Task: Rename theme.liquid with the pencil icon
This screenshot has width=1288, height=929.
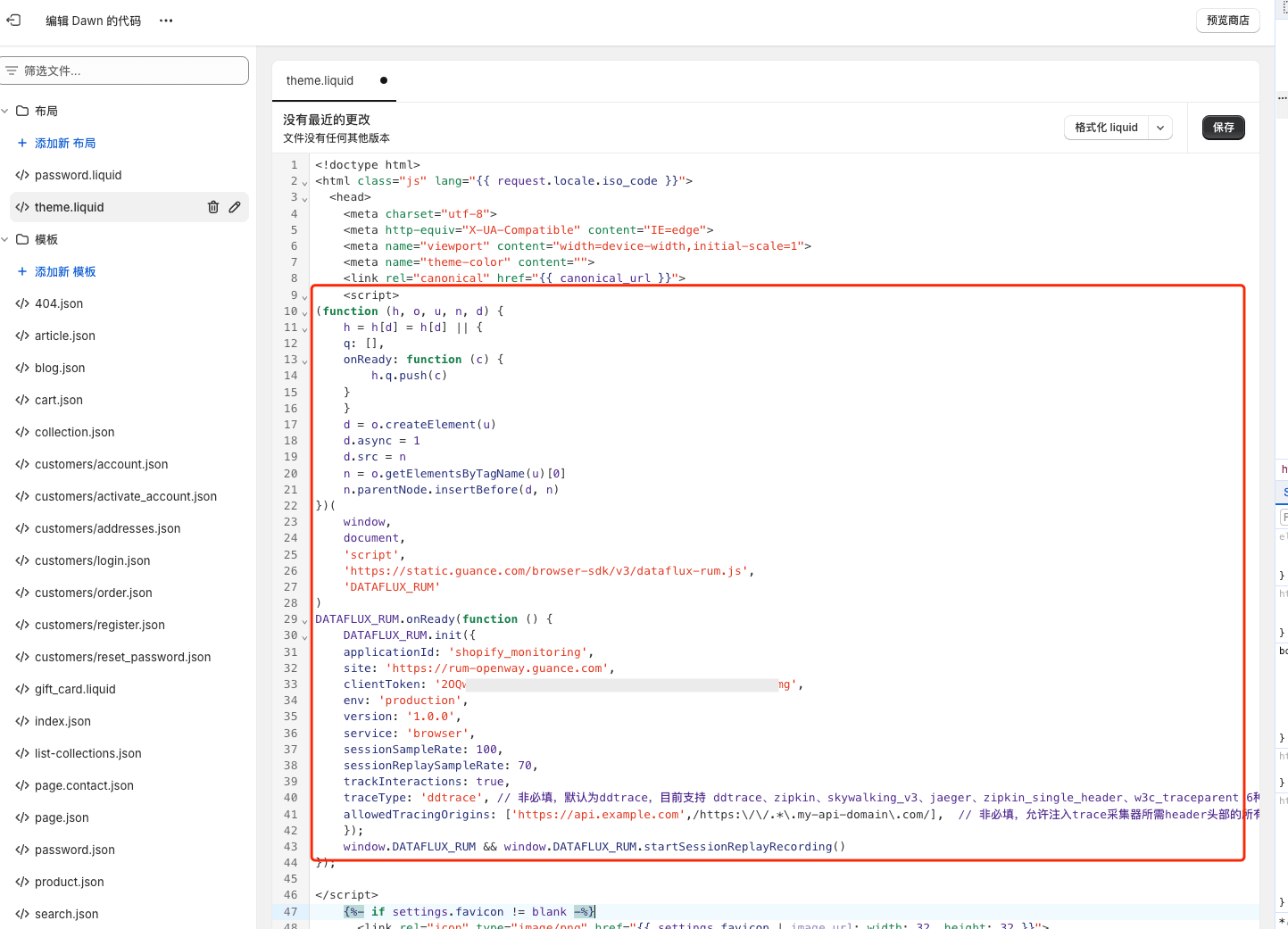Action: click(x=235, y=207)
